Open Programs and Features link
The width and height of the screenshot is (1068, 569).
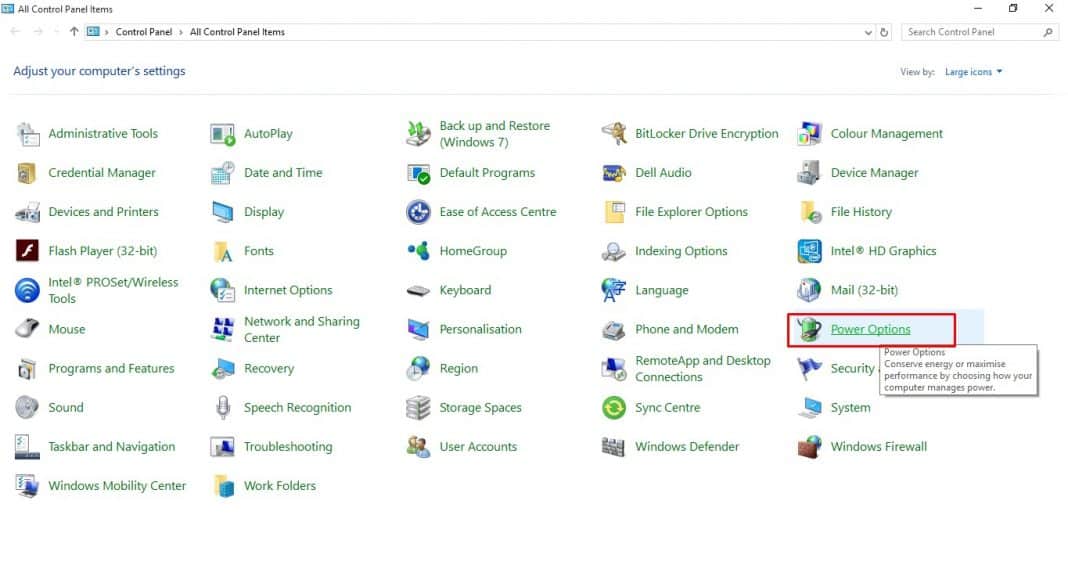(x=111, y=368)
